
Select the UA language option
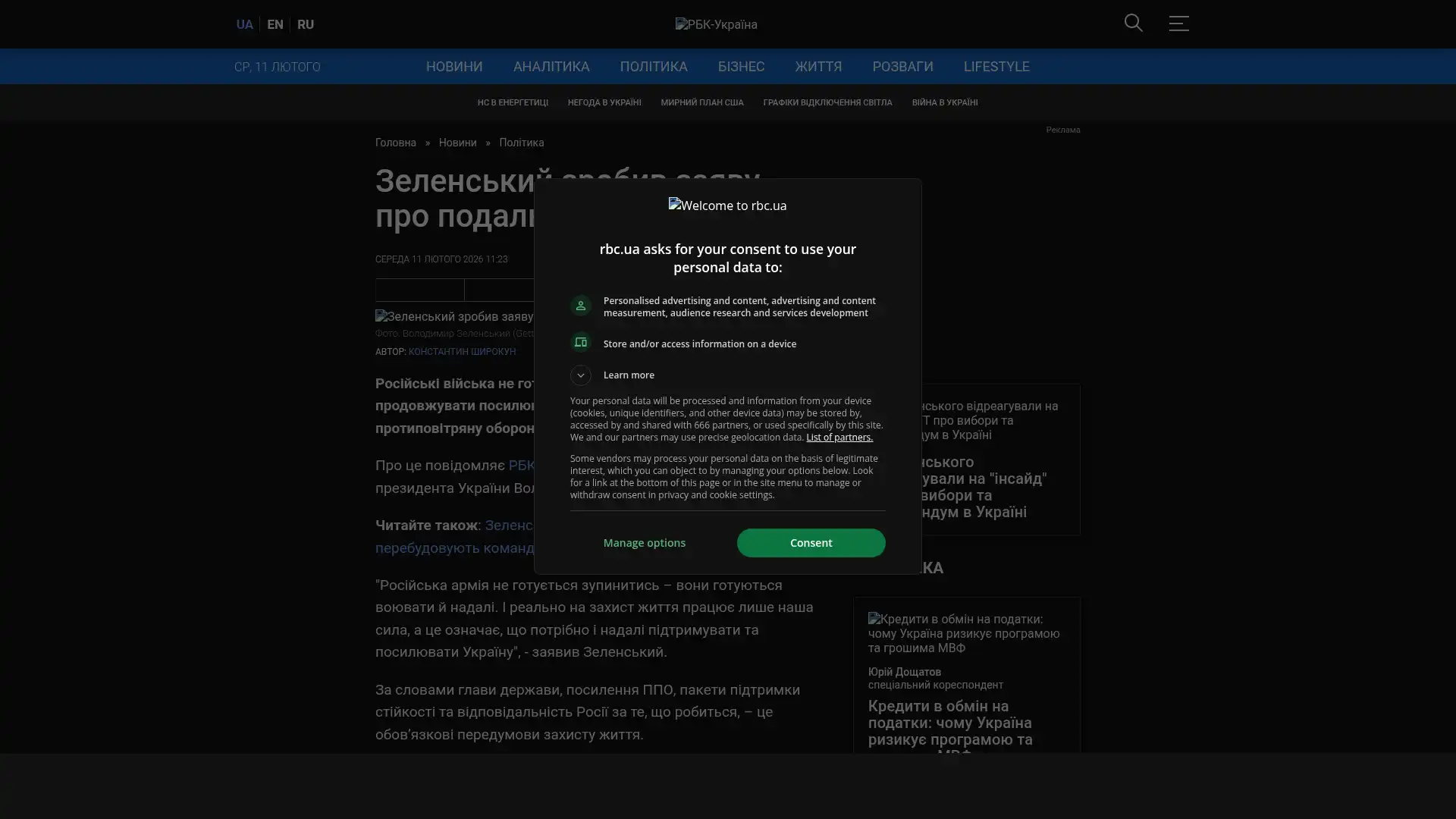tap(244, 24)
